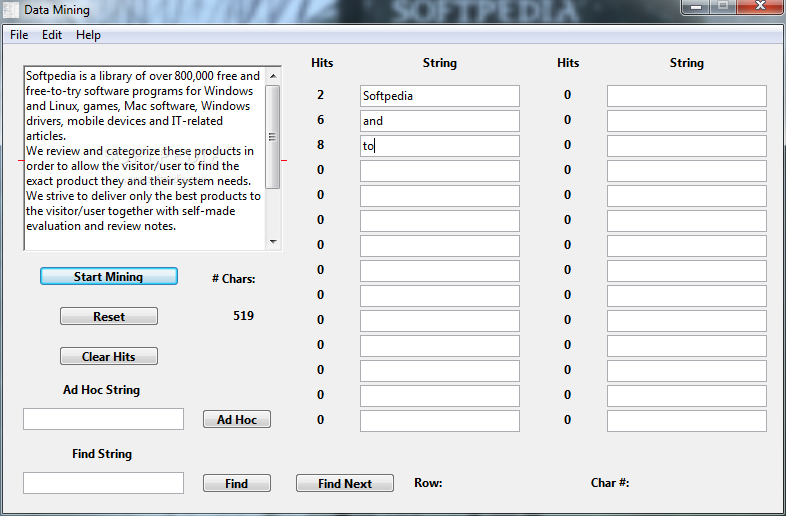Click the hits value 2 beside Softpedia
Screen dimensions: 786x516
320,95
